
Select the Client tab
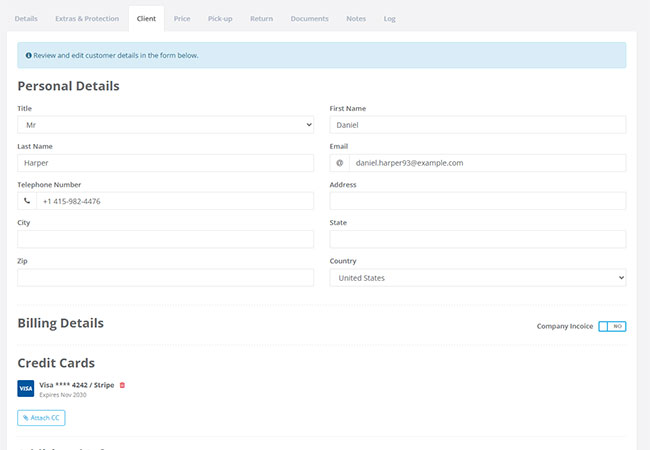[146, 19]
